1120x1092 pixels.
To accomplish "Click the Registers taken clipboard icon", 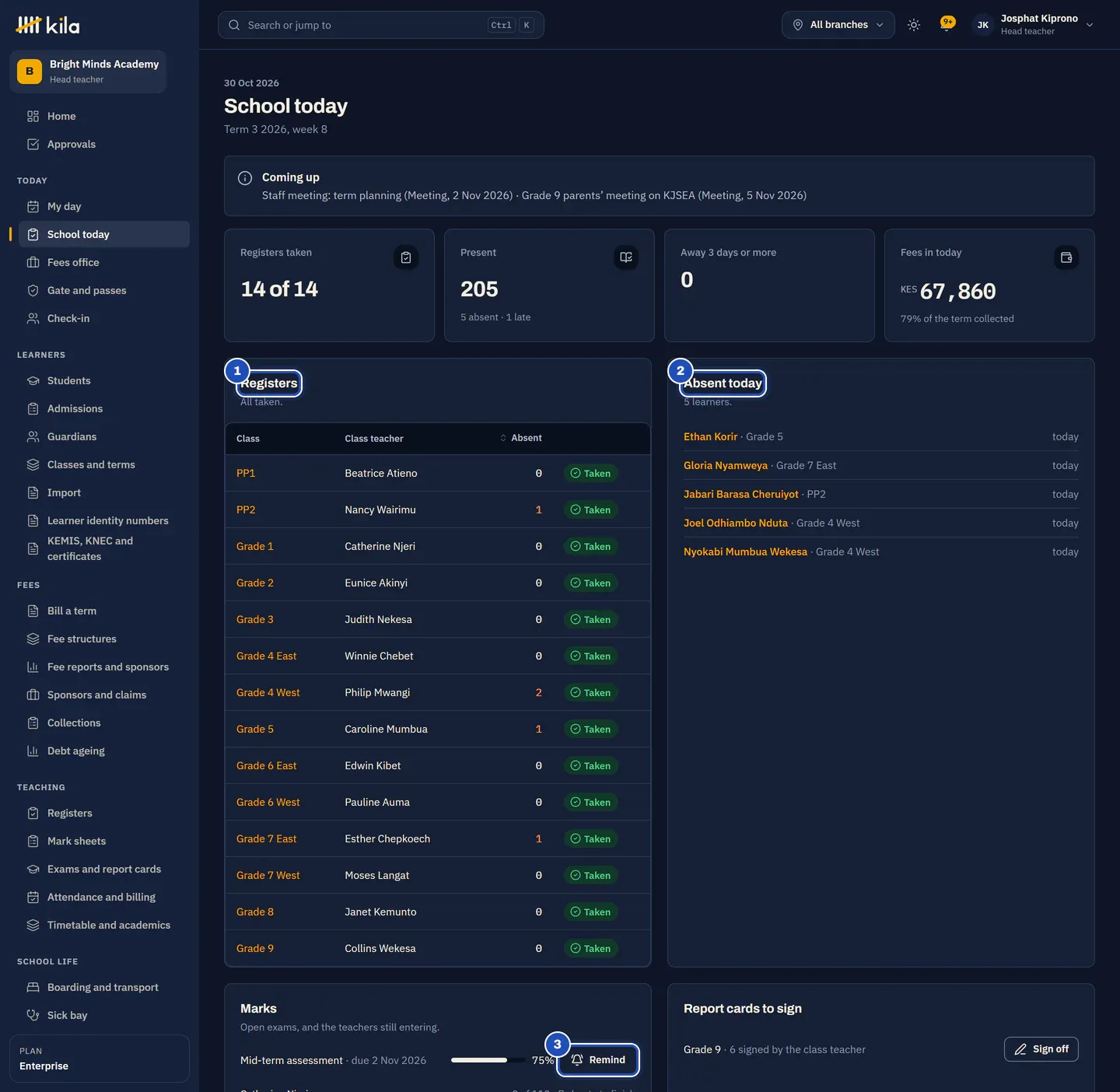I will click(x=406, y=257).
